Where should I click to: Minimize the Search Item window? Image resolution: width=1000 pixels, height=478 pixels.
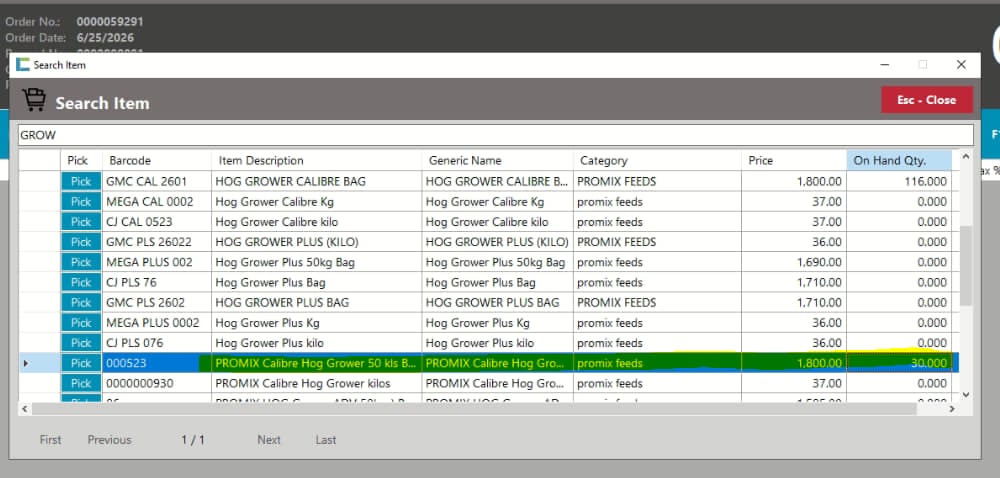(885, 64)
